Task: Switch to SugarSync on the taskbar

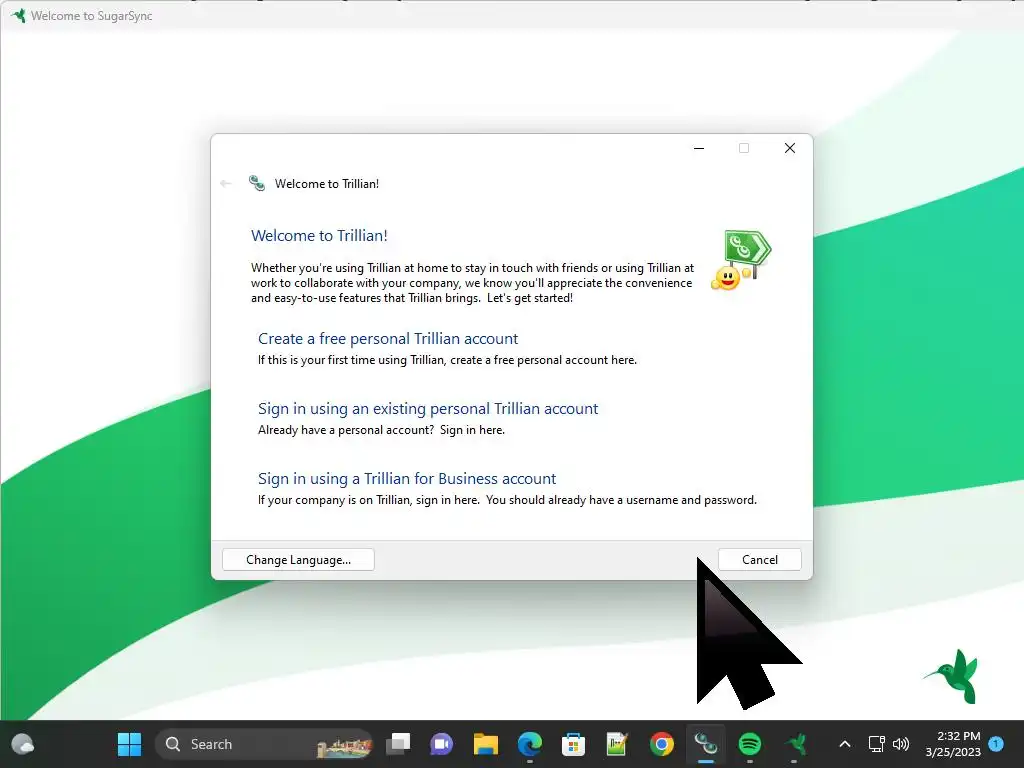Action: pos(794,744)
